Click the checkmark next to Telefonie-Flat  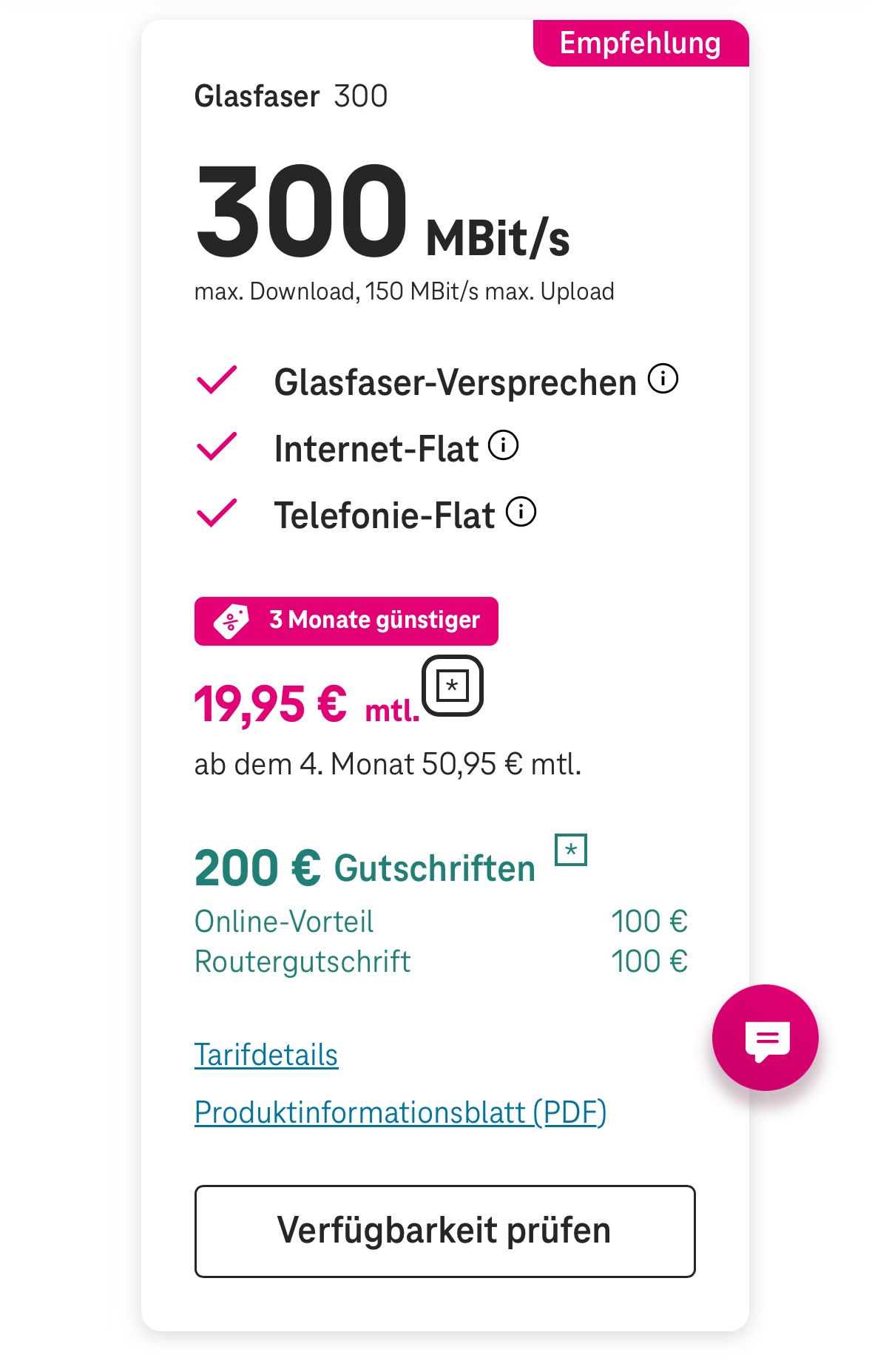click(x=216, y=513)
